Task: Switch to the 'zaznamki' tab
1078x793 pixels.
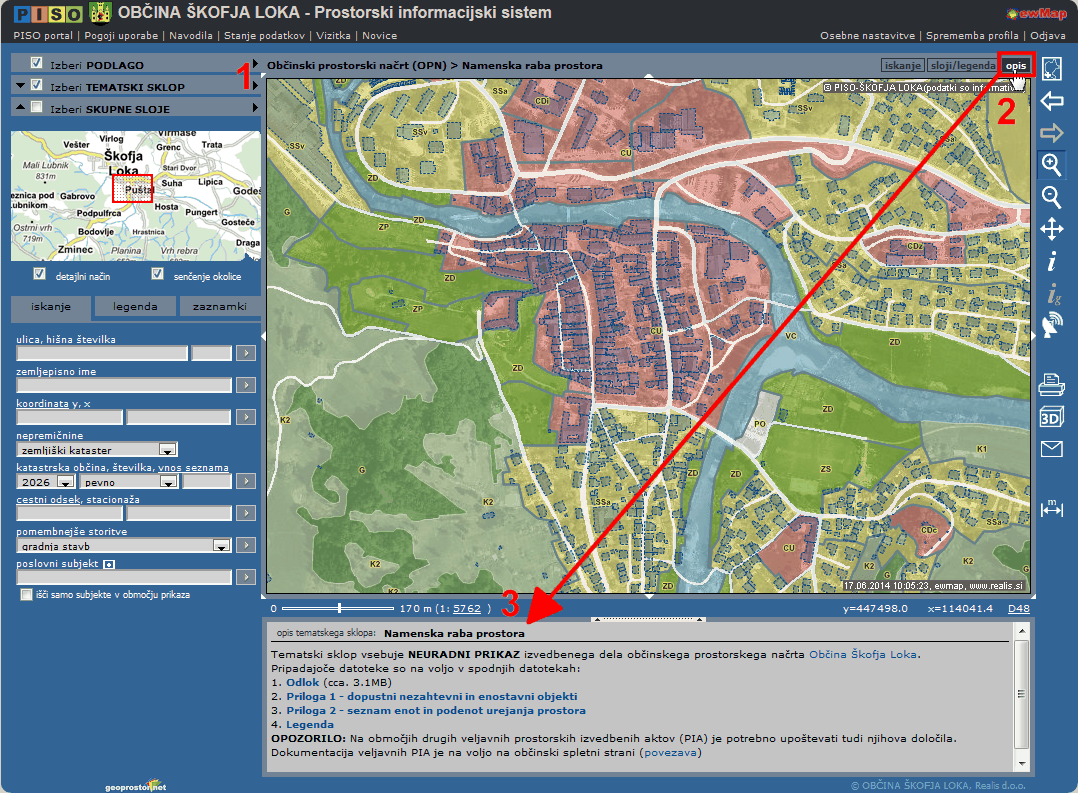Action: (x=220, y=307)
